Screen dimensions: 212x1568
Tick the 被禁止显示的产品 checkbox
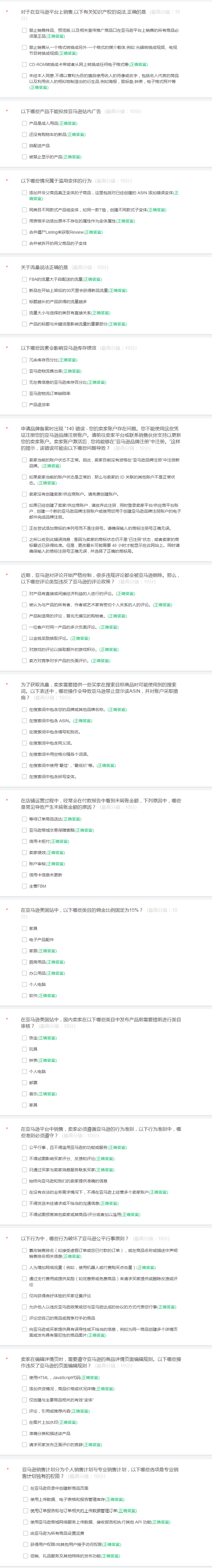click(25, 157)
